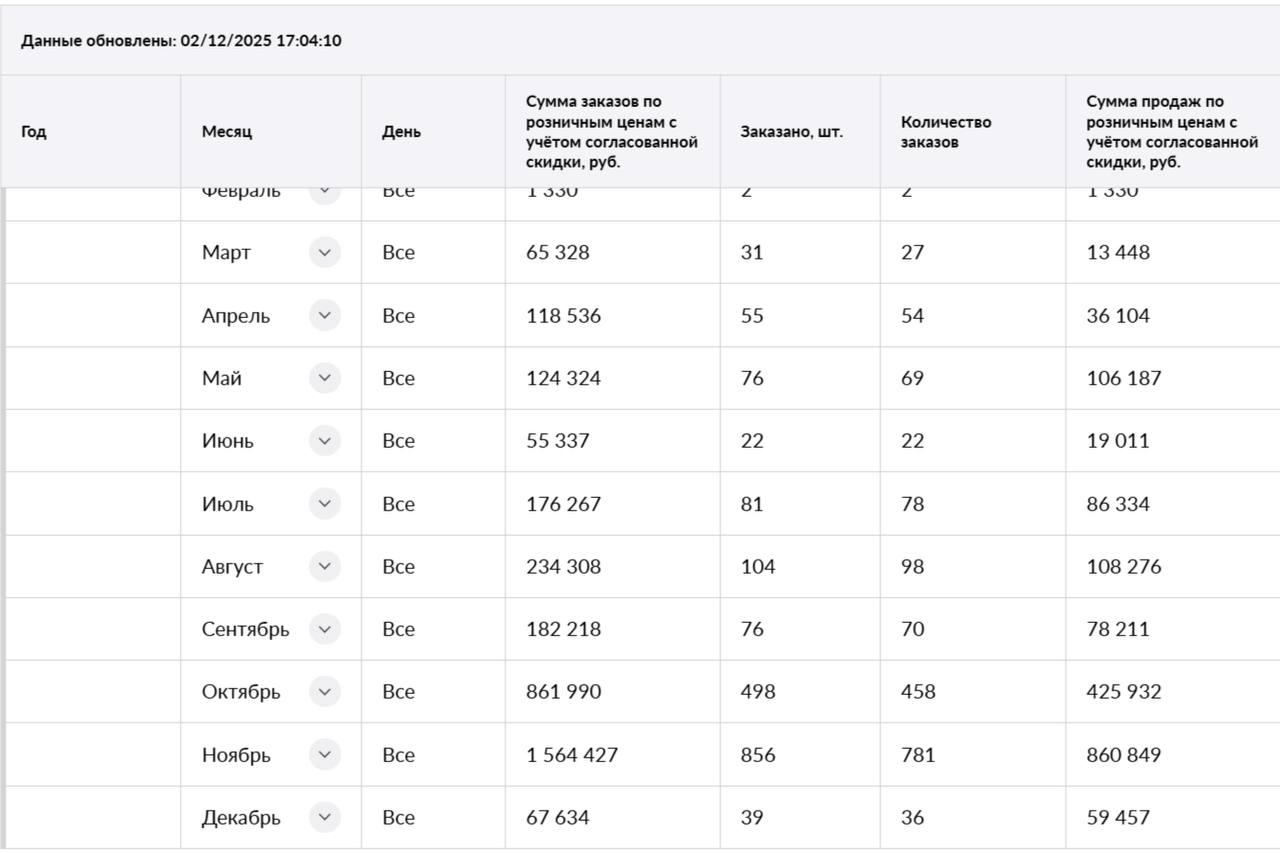The width and height of the screenshot is (1280, 853).
Task: Open the Июнь row dropdown arrow
Action: (x=324, y=441)
